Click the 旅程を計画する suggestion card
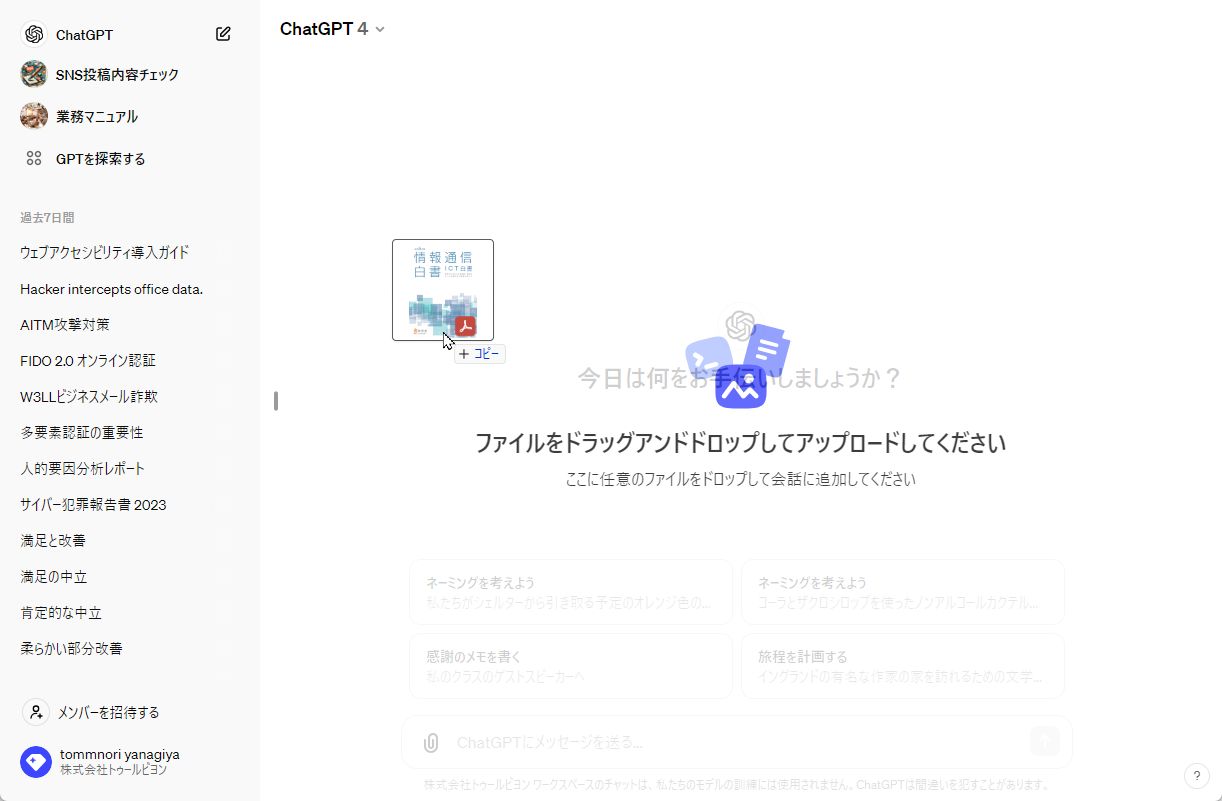The height and width of the screenshot is (801, 1222). click(902, 666)
